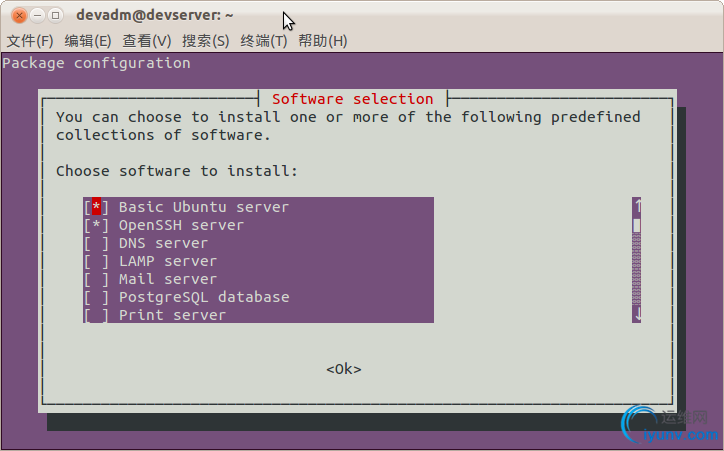The image size is (724, 451).
Task: Click the <Ok> button
Action: coord(344,369)
